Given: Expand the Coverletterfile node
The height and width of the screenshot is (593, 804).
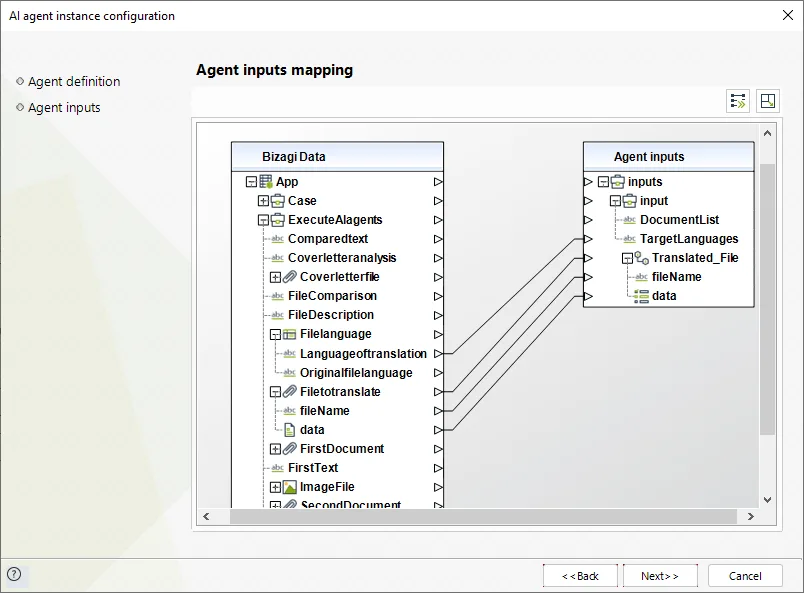Looking at the screenshot, I should [x=275, y=277].
